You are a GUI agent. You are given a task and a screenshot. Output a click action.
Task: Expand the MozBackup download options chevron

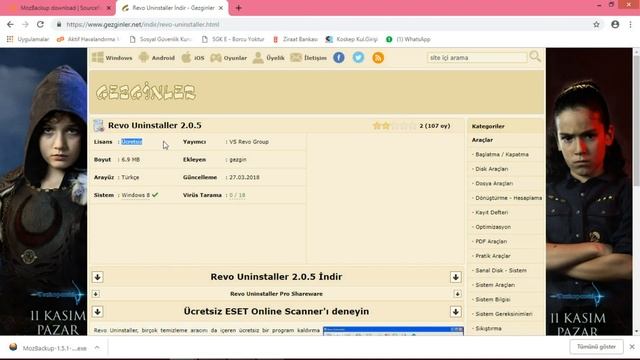click(x=97, y=348)
